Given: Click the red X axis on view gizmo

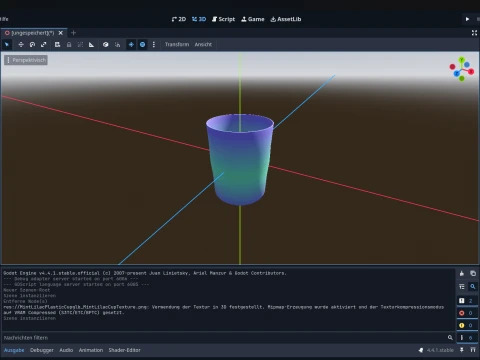Looking at the screenshot, I should pyautogui.click(x=471, y=71).
